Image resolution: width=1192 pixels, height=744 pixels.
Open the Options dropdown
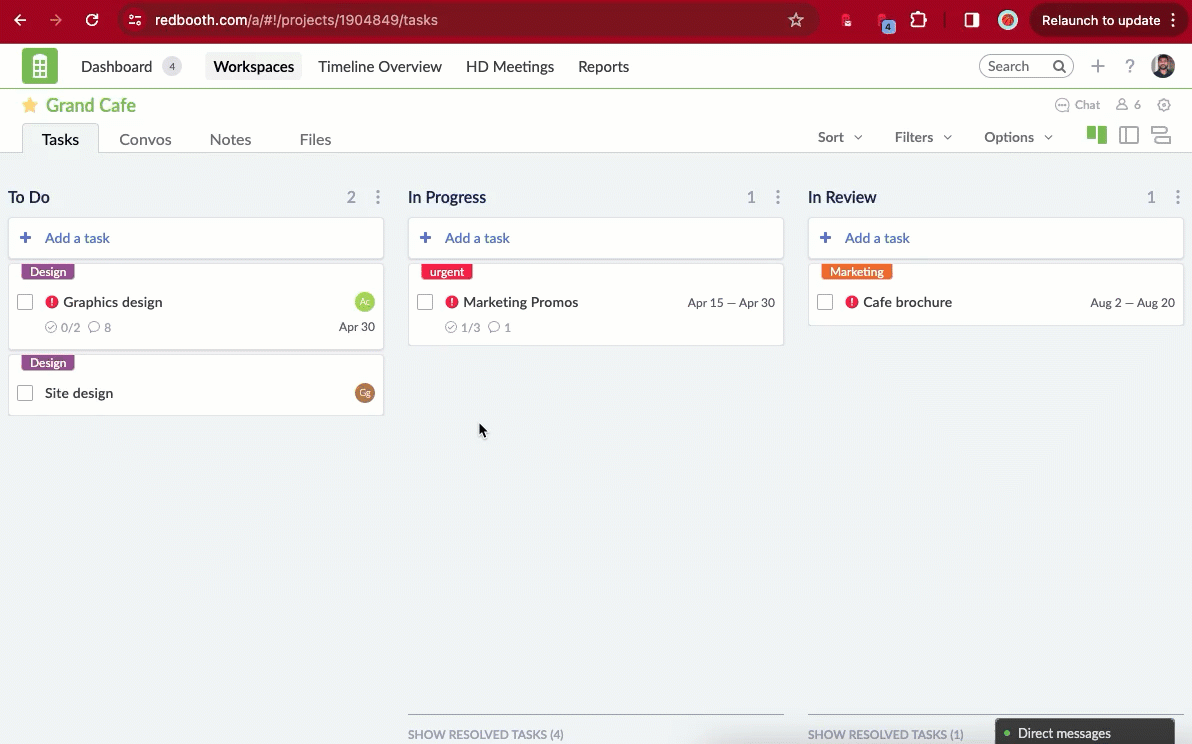coord(1018,137)
